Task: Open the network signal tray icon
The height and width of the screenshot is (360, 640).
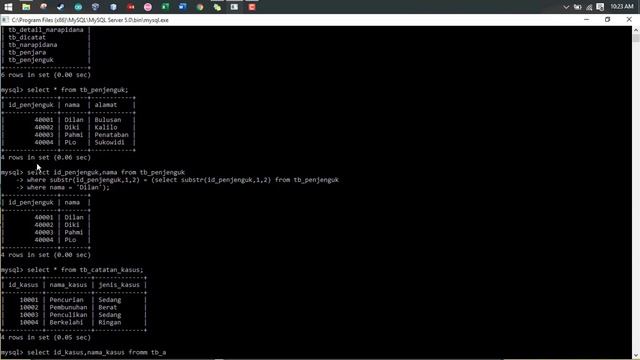Action: (x=589, y=7)
